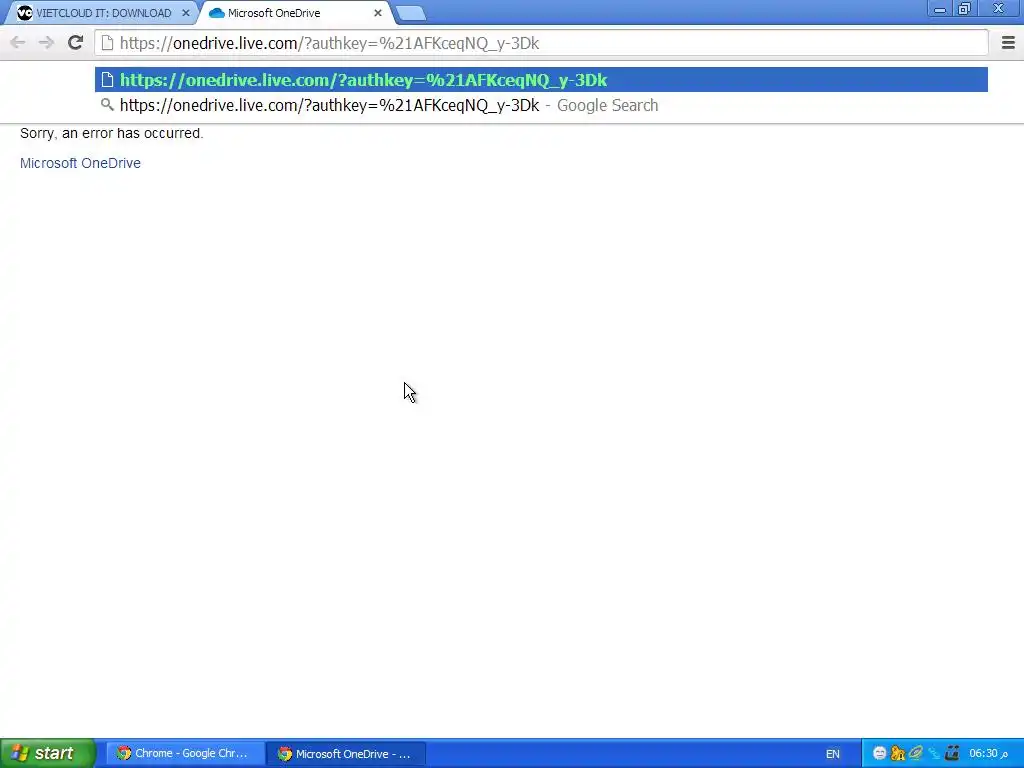
Task: Follow the Microsoft OneDrive link
Action: pos(80,163)
